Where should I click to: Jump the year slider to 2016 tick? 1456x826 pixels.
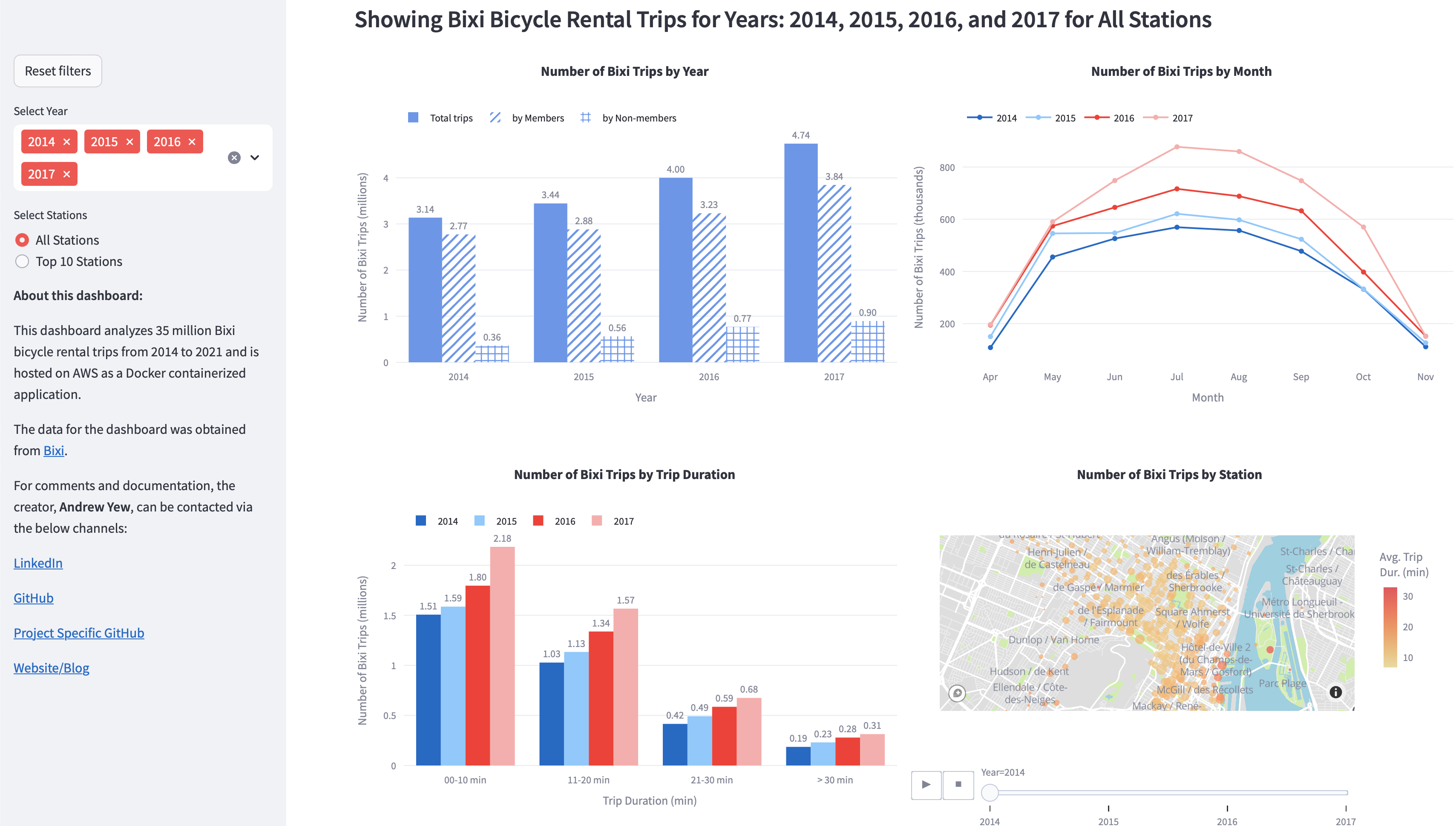click(1227, 821)
